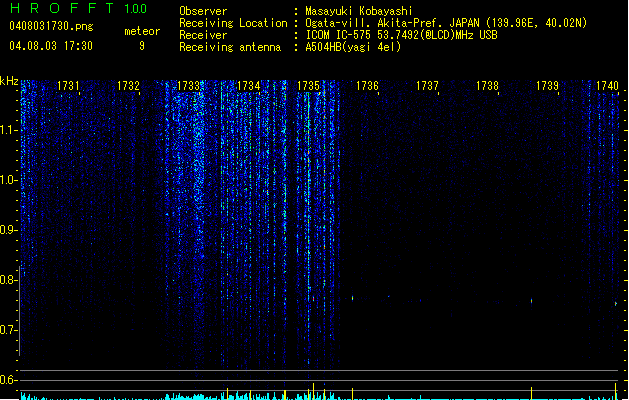629x400 pixels.
Task: Click the 0.8 frequency axis label
Action: 8,280
